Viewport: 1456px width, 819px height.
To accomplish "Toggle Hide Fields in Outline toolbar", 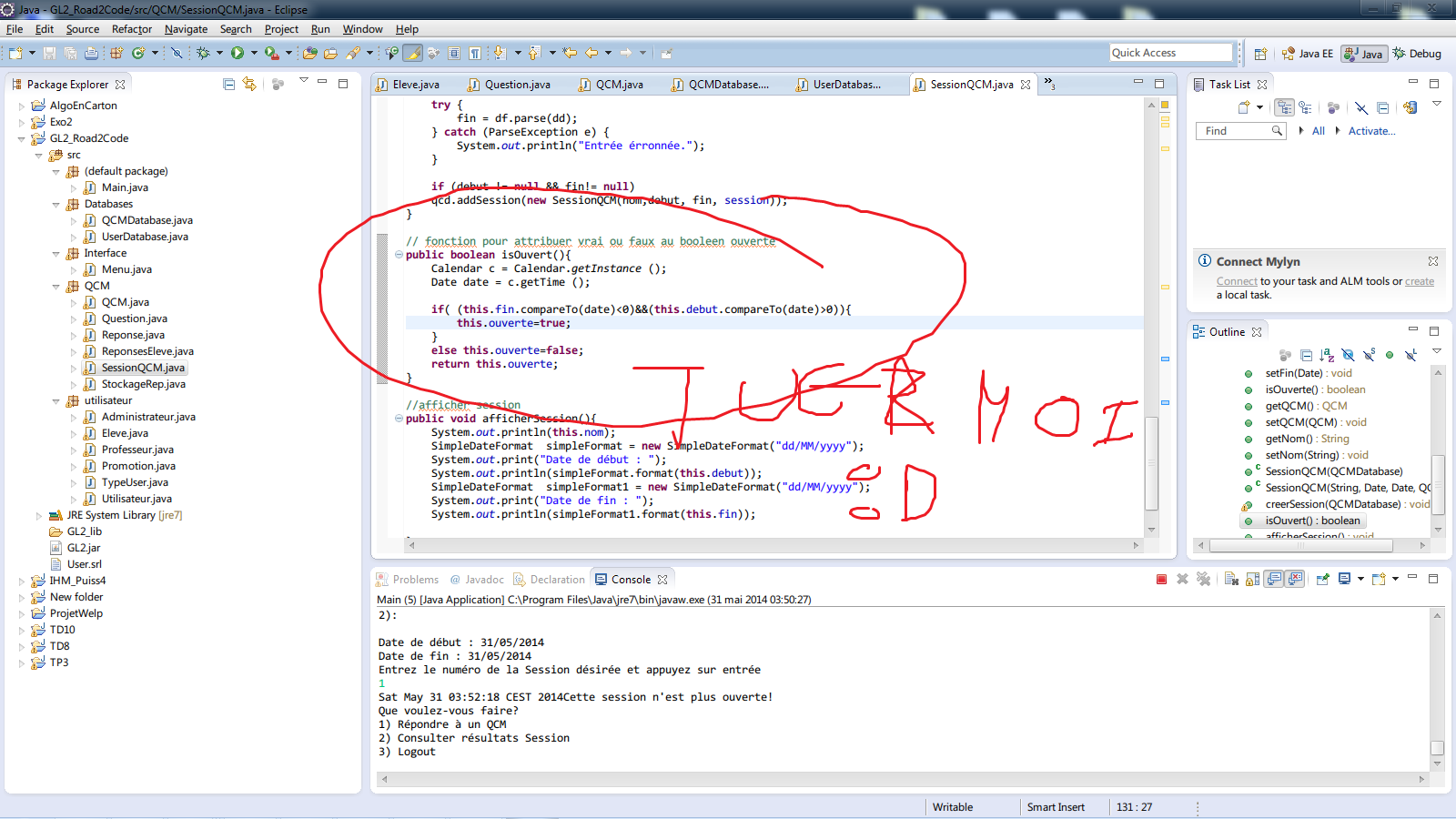I will click(1348, 355).
